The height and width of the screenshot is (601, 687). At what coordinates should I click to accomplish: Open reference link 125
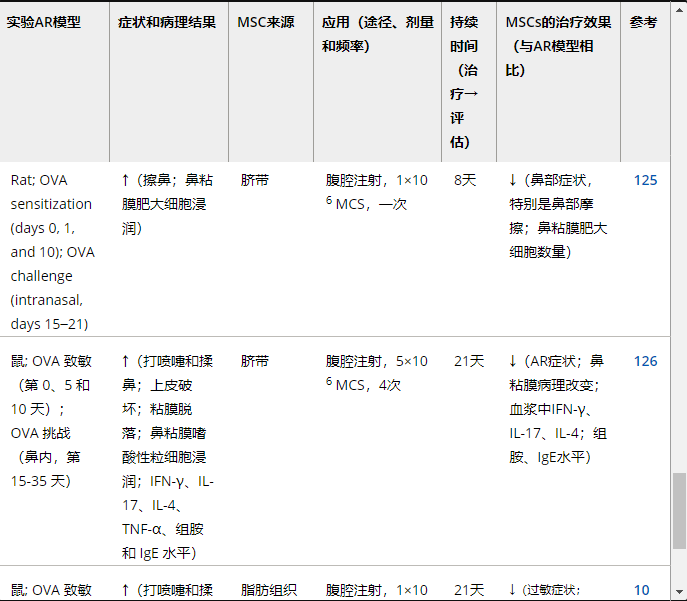(645, 180)
